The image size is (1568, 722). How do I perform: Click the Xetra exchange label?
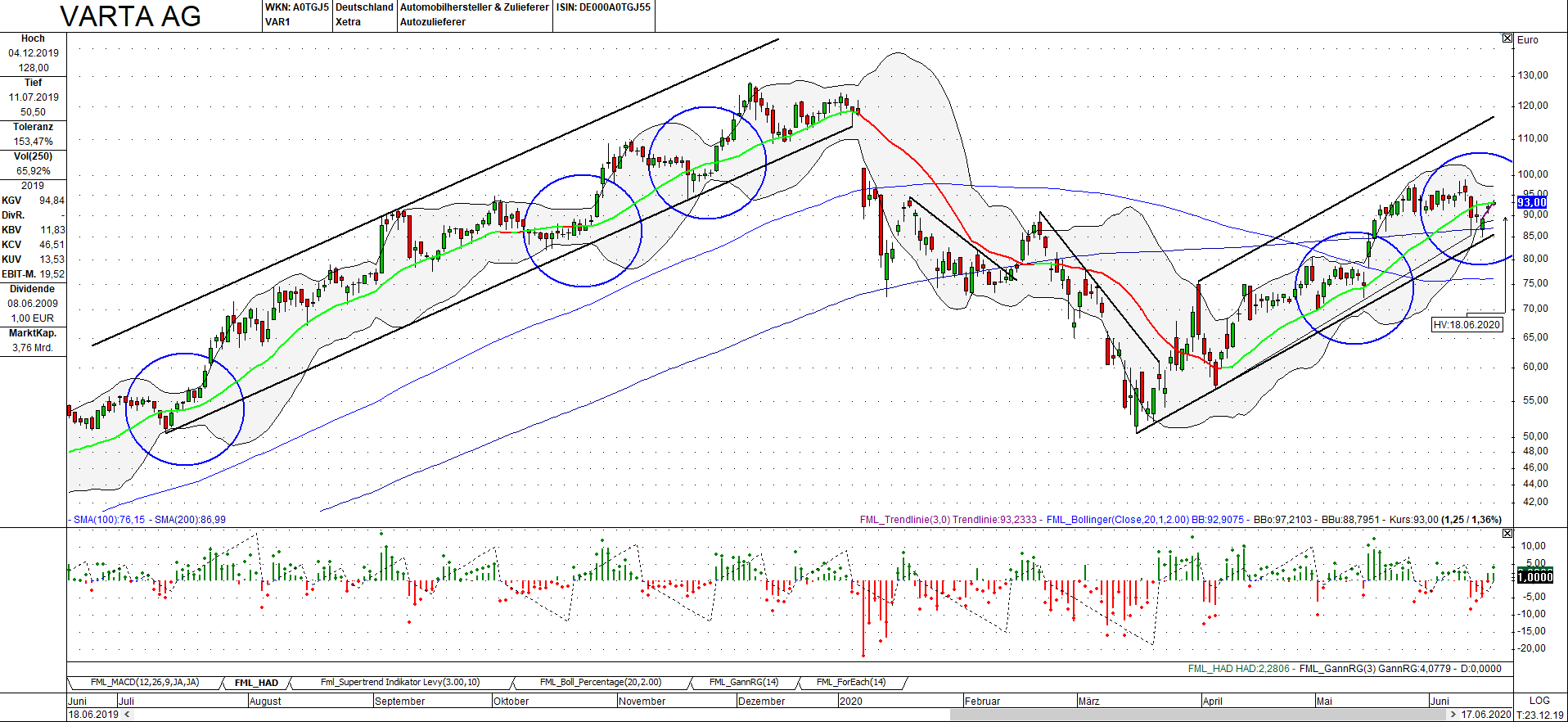click(348, 22)
